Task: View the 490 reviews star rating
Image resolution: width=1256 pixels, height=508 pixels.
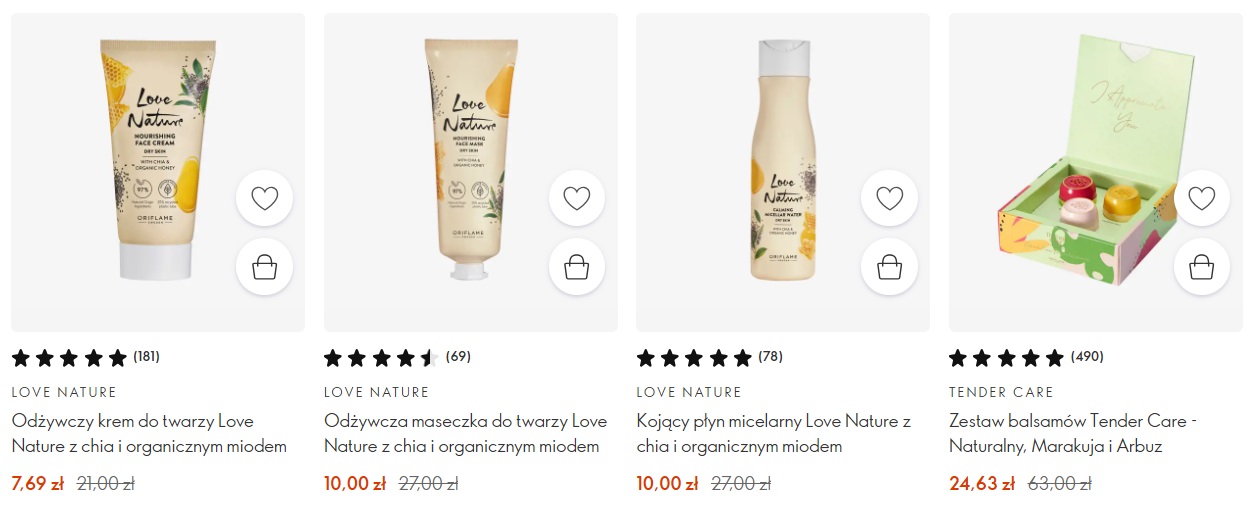Action: point(1026,357)
